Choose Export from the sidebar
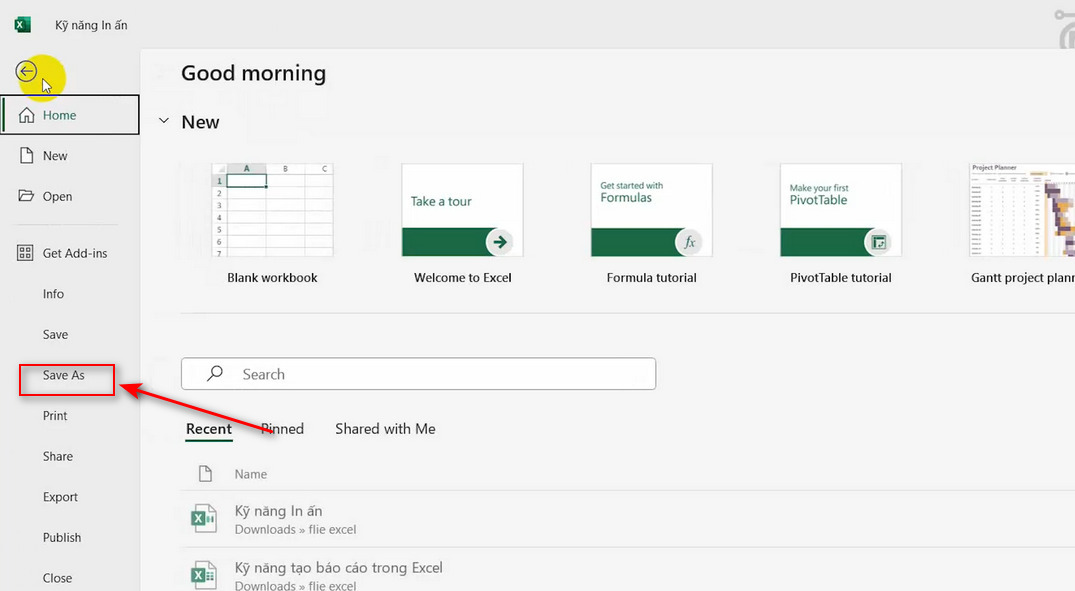The width and height of the screenshot is (1075, 591). [x=60, y=497]
